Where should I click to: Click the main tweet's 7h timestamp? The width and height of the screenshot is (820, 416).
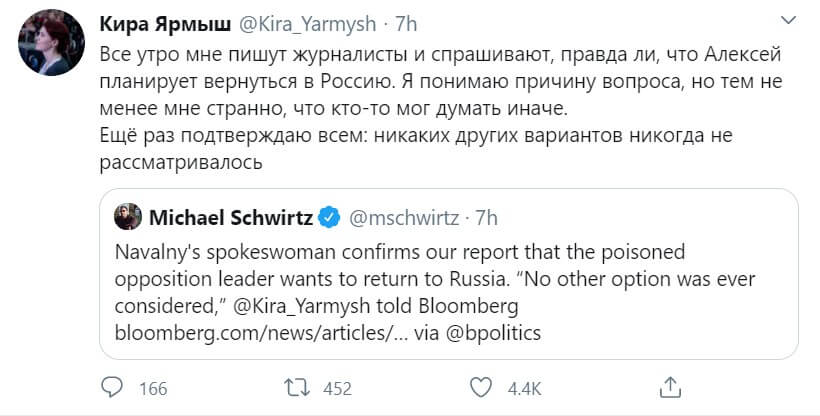pos(407,24)
